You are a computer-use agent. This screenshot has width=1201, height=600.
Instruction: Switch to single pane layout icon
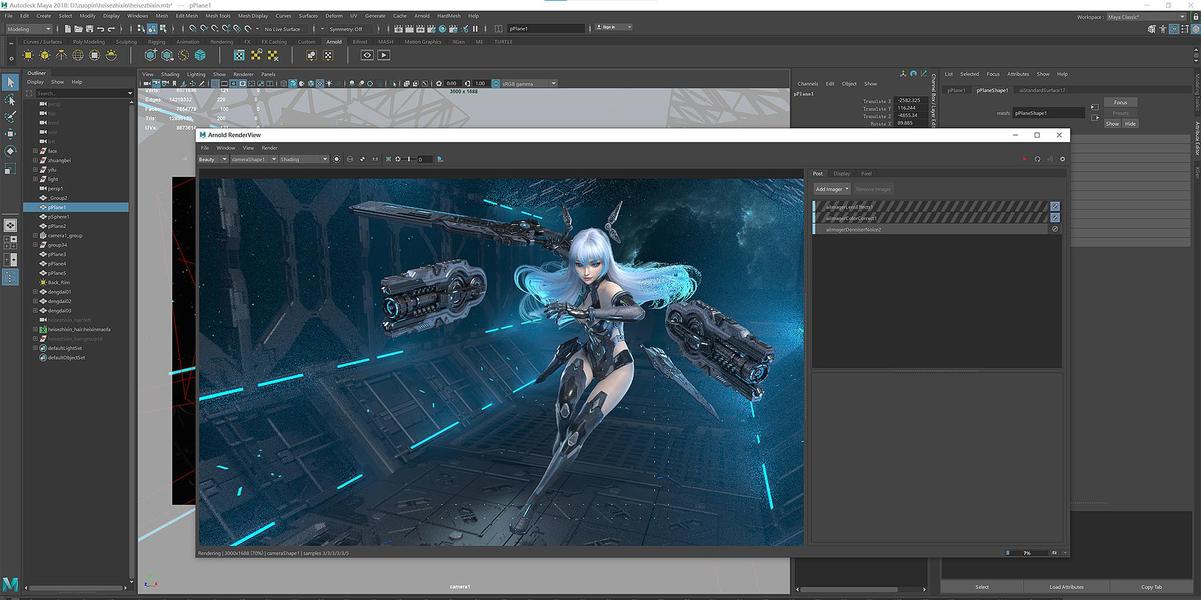[10, 226]
